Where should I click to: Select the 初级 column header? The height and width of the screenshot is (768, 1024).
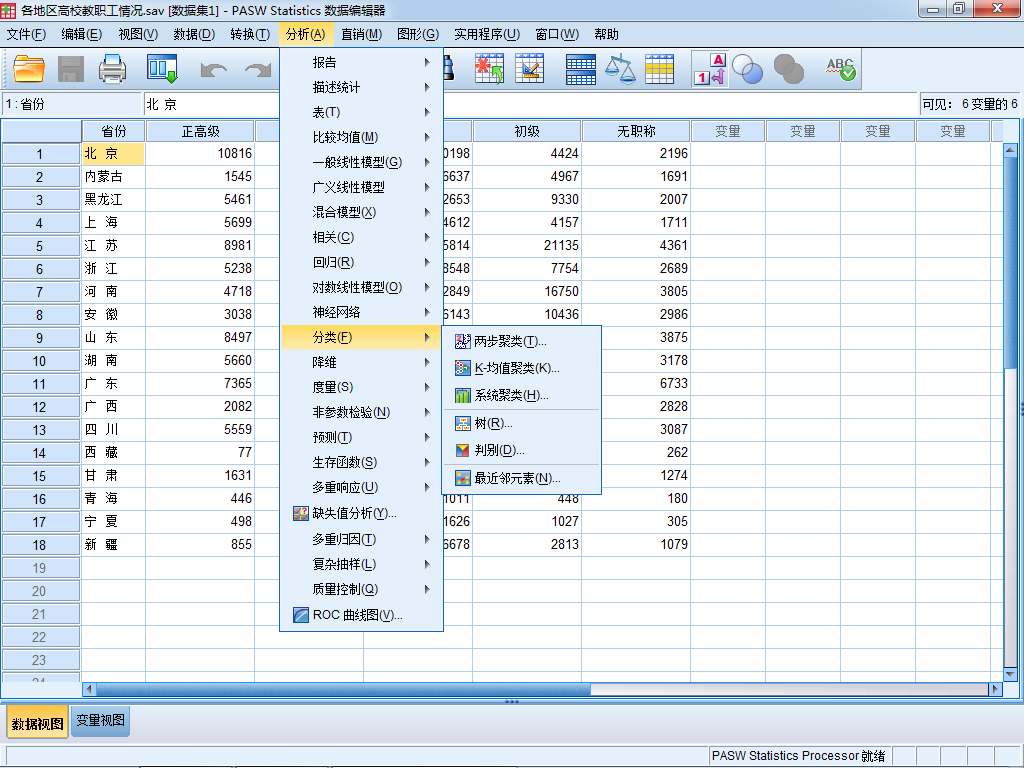click(527, 131)
